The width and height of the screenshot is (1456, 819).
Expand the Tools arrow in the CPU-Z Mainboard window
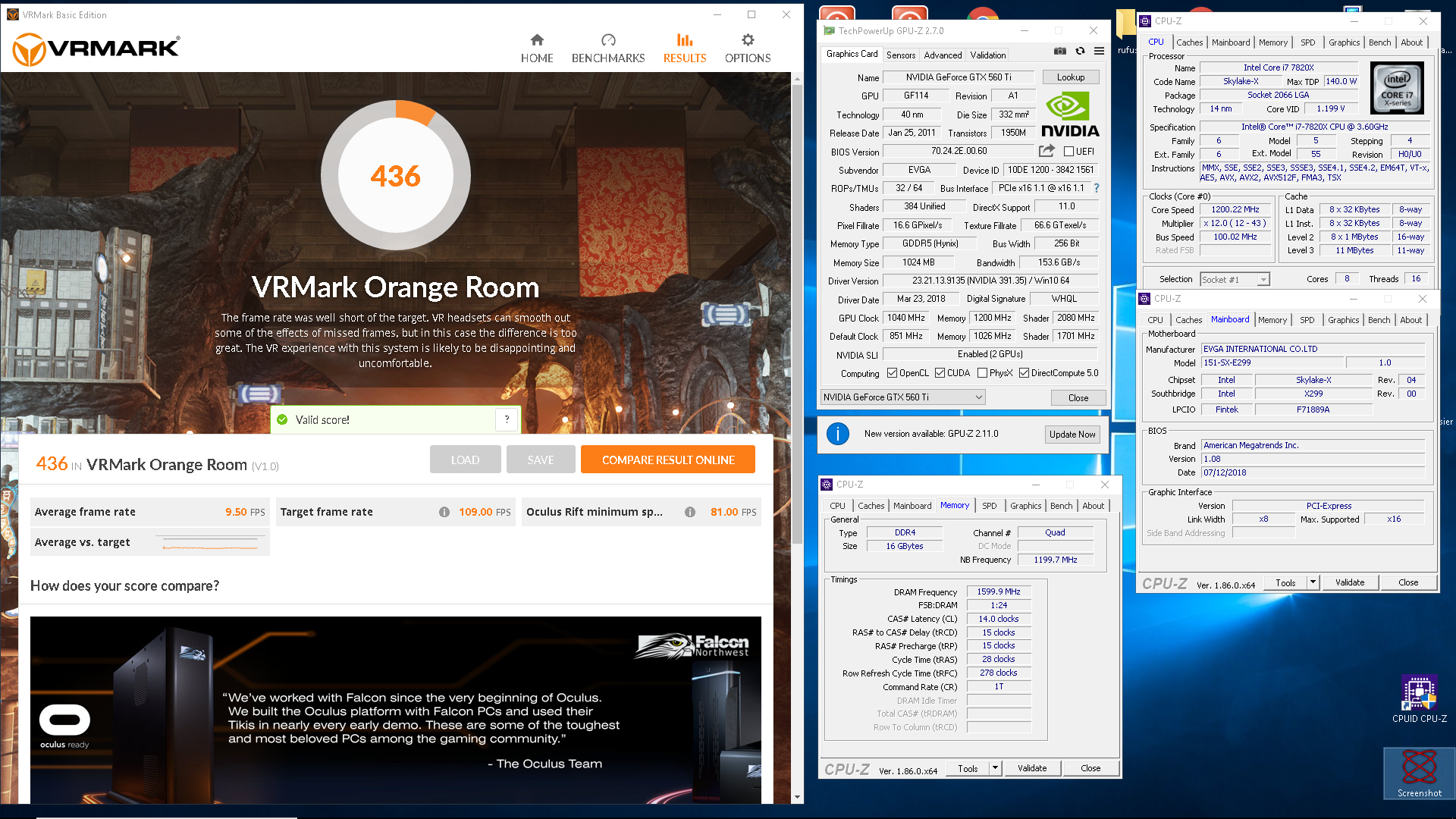[1313, 582]
